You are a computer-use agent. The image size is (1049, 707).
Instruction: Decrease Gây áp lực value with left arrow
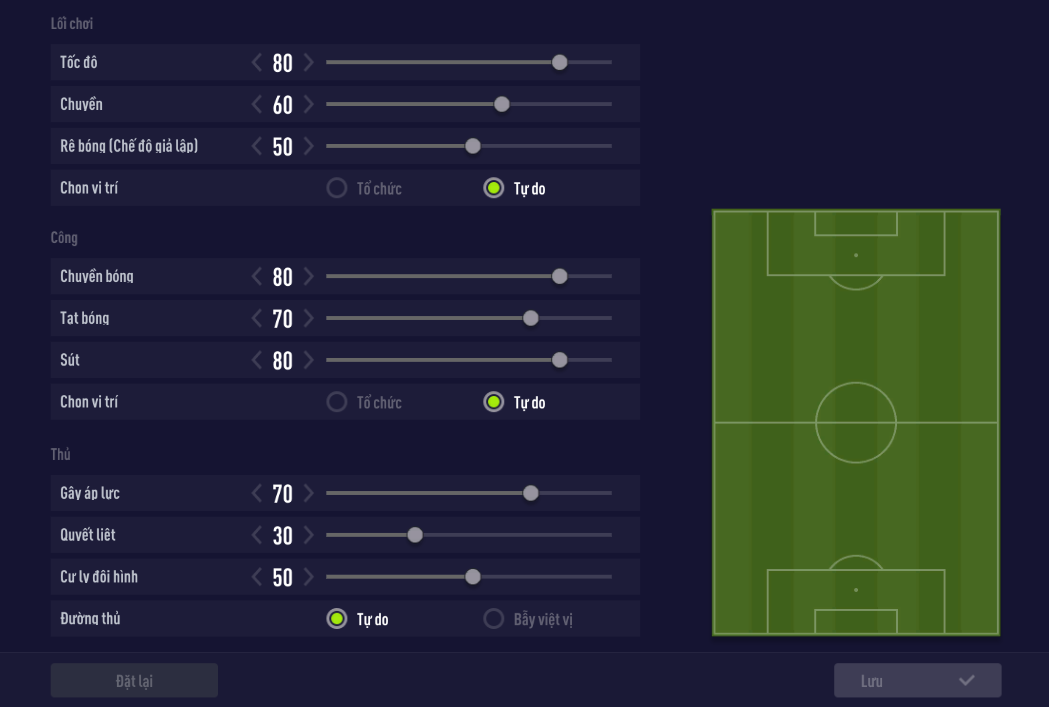tap(257, 494)
